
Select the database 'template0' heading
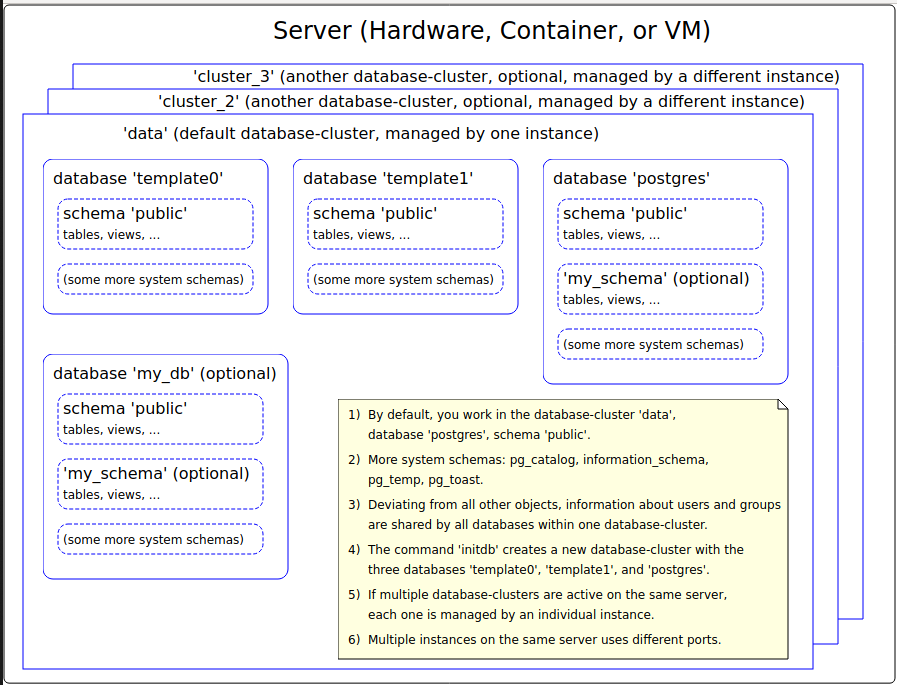(138, 178)
